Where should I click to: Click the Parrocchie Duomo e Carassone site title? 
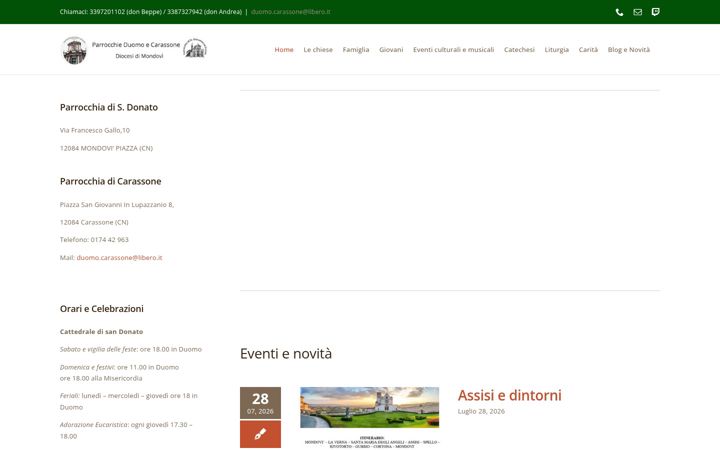pyautogui.click(x=136, y=45)
